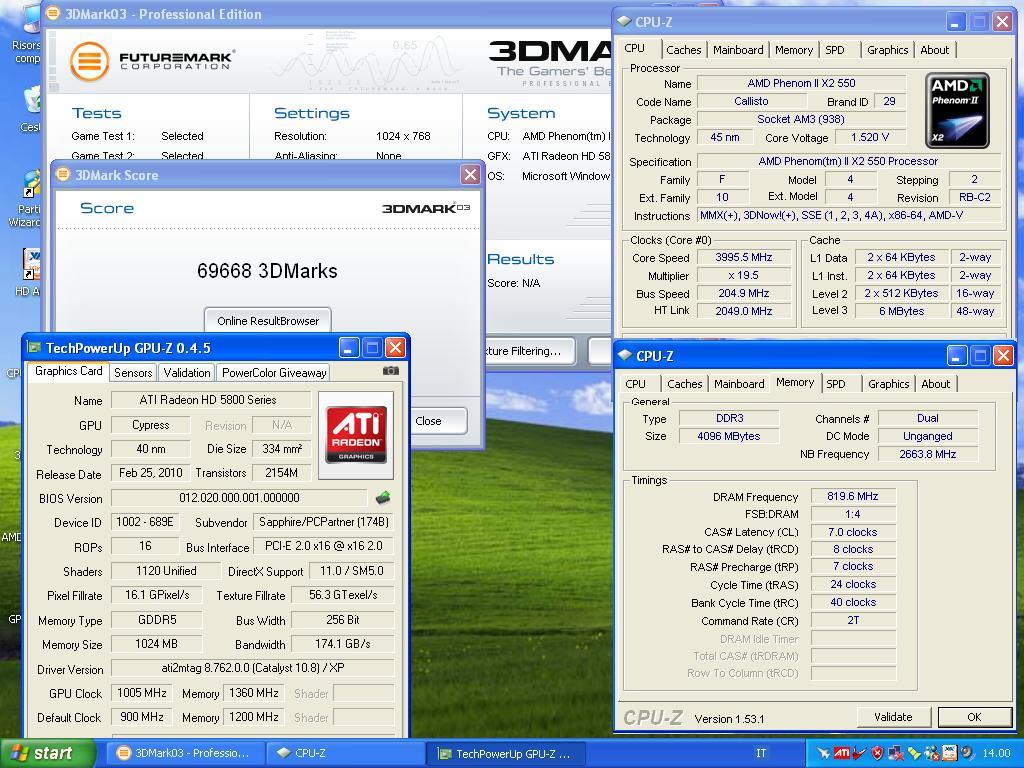The width and height of the screenshot is (1024, 768).
Task: Click the lower CPU-Z title bar icon
Action: click(625, 355)
